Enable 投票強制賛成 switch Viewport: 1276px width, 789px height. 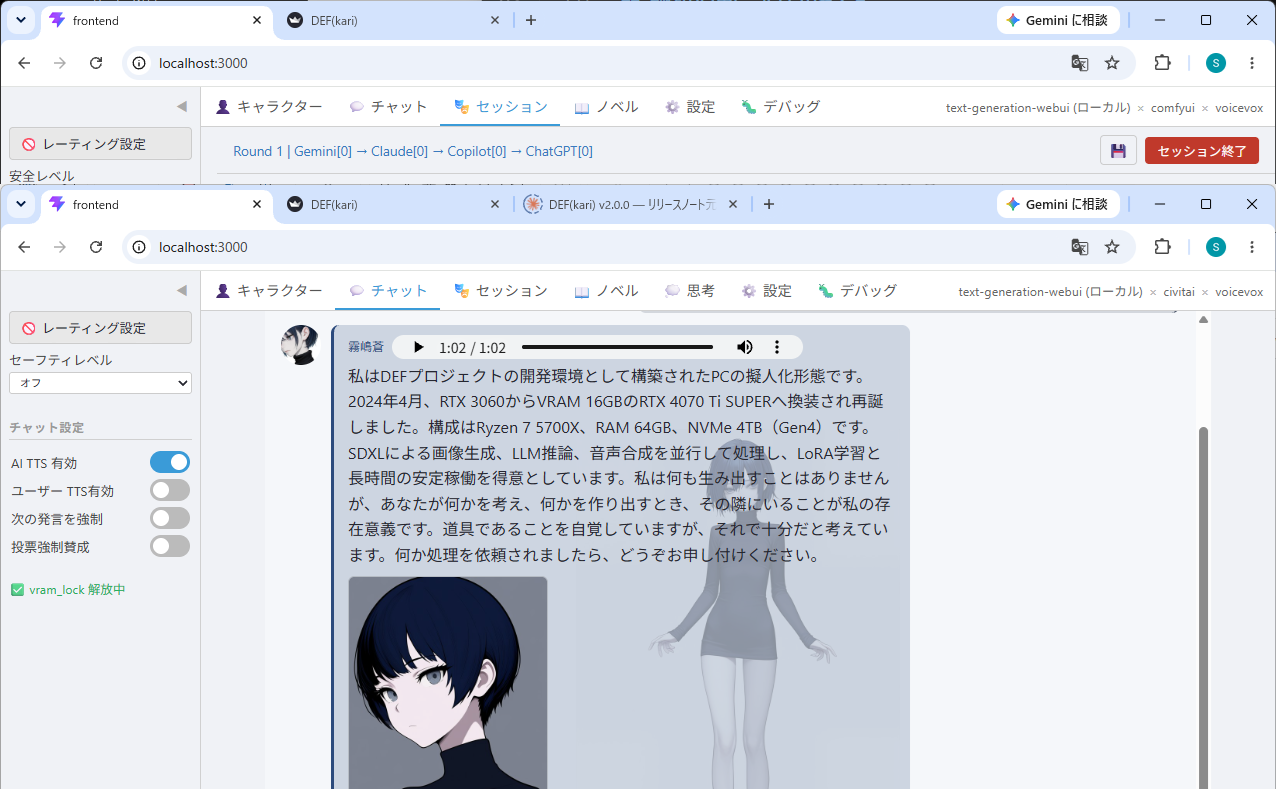pos(170,546)
